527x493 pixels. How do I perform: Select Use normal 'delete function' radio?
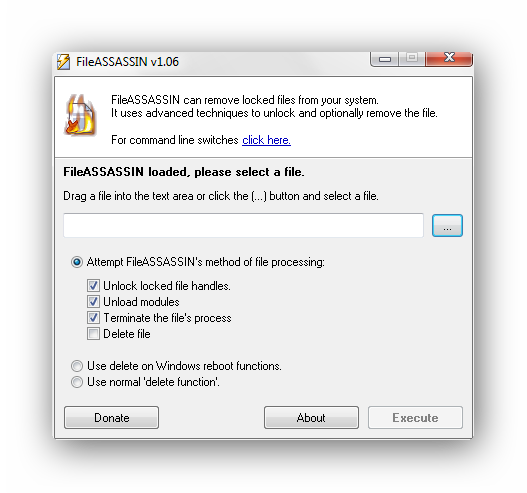(x=77, y=382)
